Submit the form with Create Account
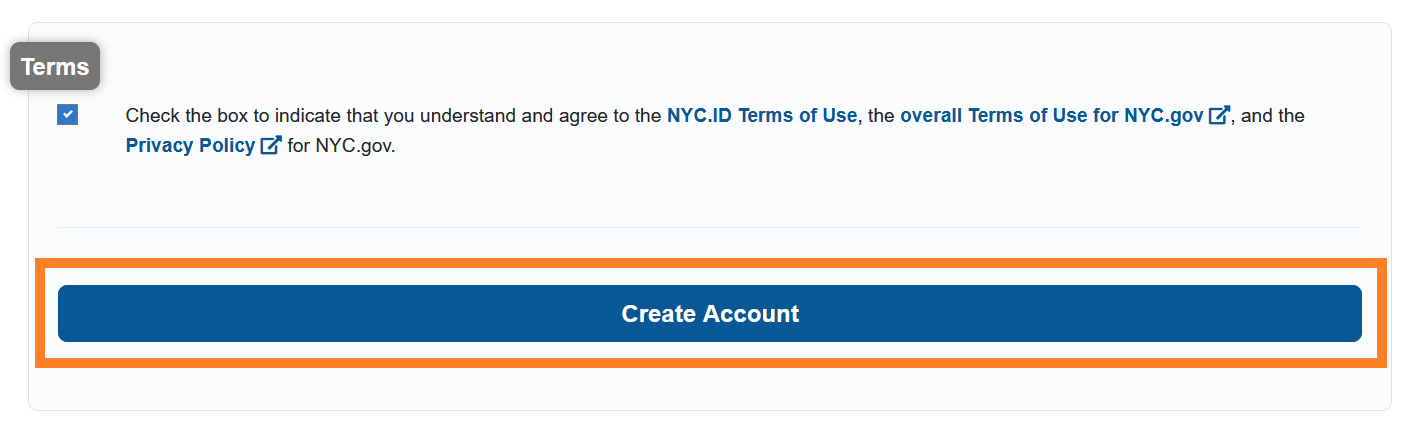The height and width of the screenshot is (438, 1401). pyautogui.click(x=709, y=314)
